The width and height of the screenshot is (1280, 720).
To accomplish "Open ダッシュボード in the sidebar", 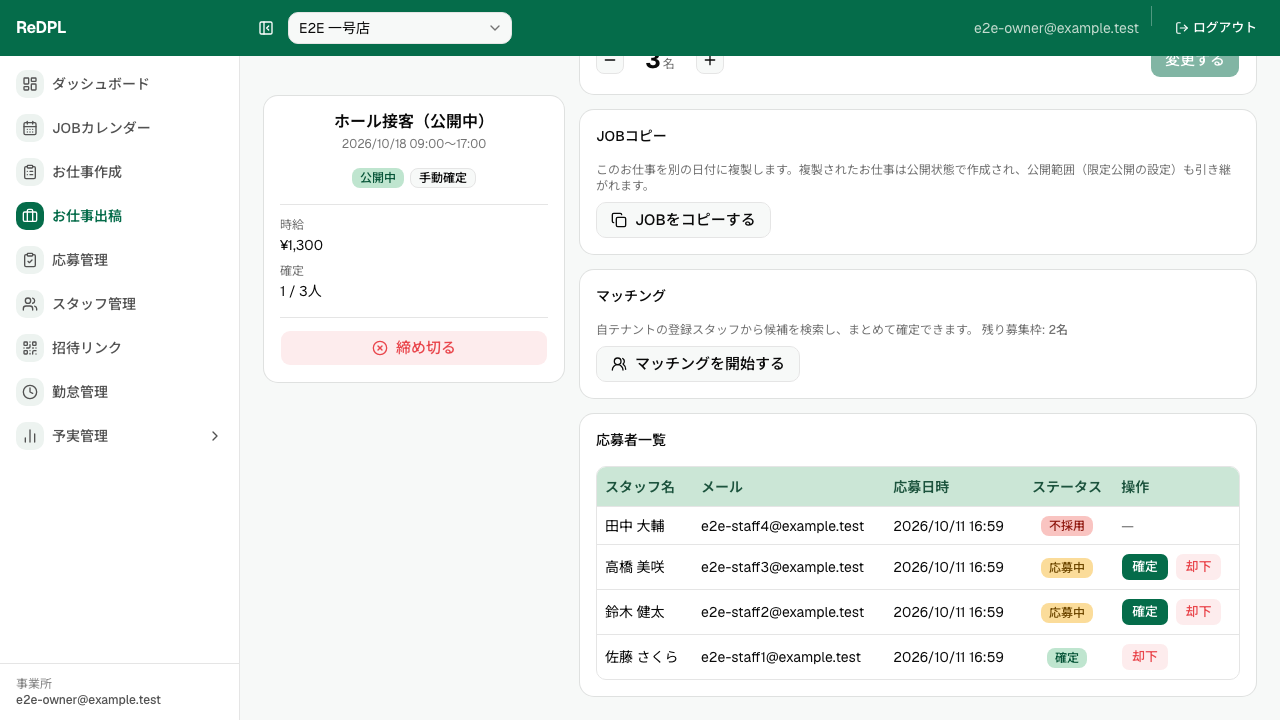I will 120,84.
